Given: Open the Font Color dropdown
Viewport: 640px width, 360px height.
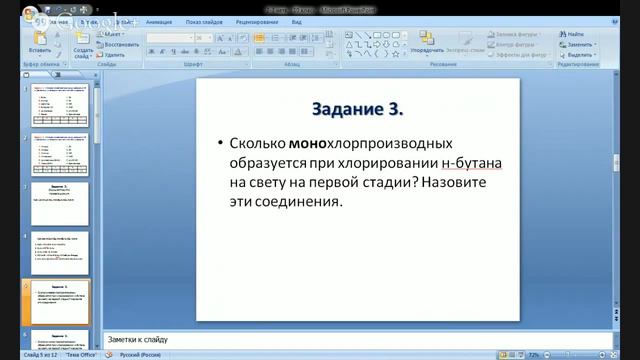Looking at the screenshot, I should (x=240, y=52).
